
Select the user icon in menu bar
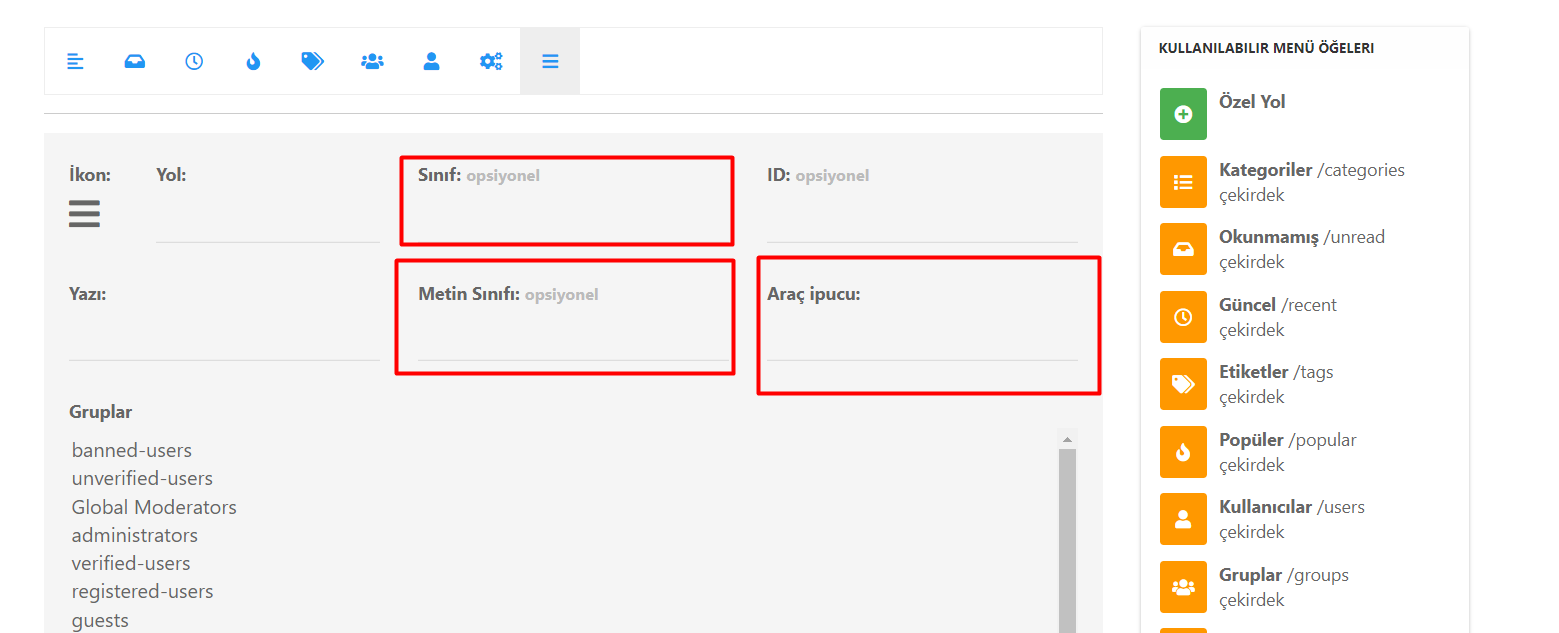[431, 61]
